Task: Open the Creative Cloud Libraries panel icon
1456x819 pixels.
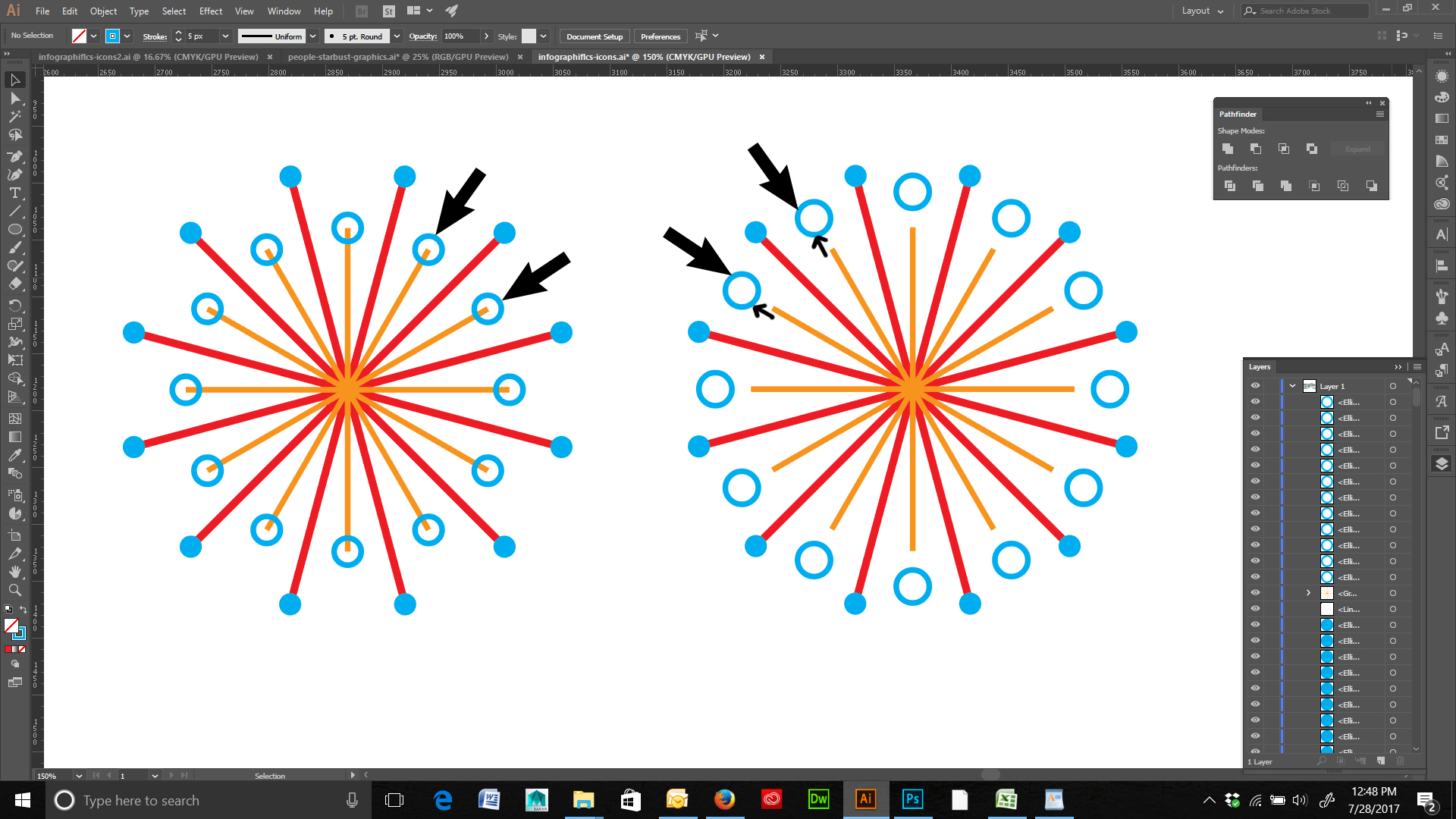Action: 1442,204
